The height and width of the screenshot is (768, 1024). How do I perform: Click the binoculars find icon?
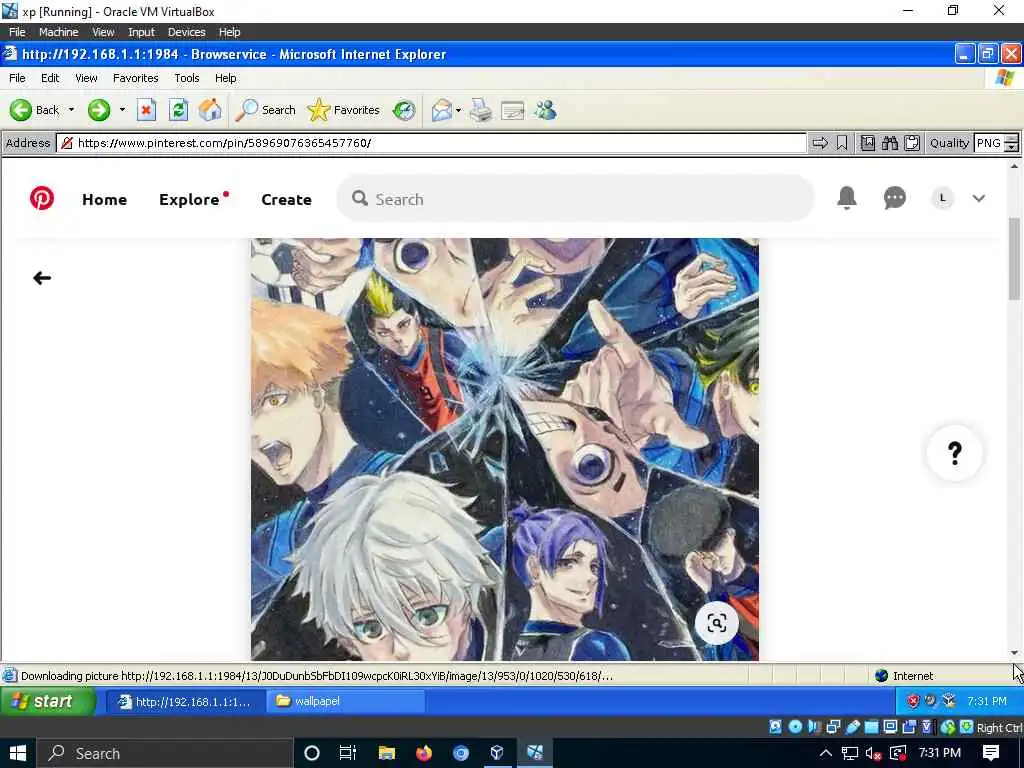[889, 143]
